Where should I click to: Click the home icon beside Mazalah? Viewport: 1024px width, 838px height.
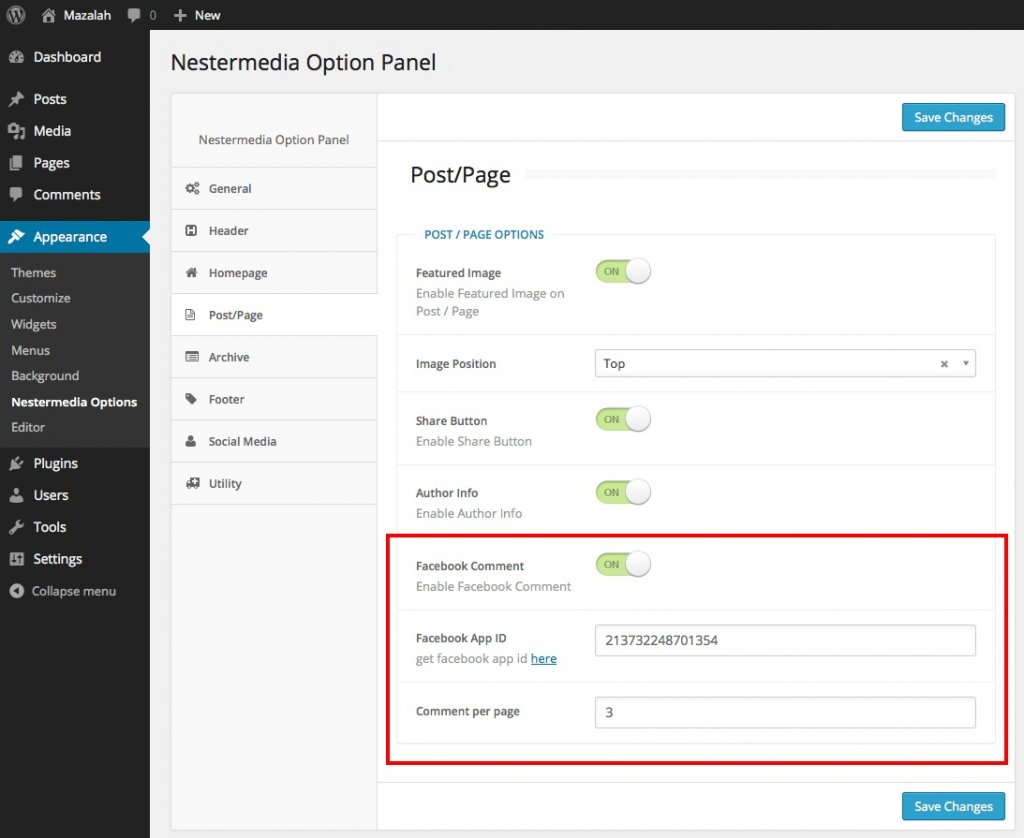48,15
